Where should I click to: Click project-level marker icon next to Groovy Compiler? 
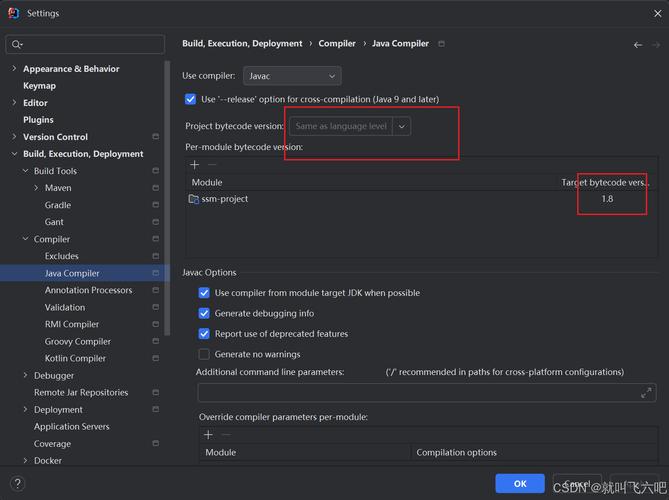156,341
